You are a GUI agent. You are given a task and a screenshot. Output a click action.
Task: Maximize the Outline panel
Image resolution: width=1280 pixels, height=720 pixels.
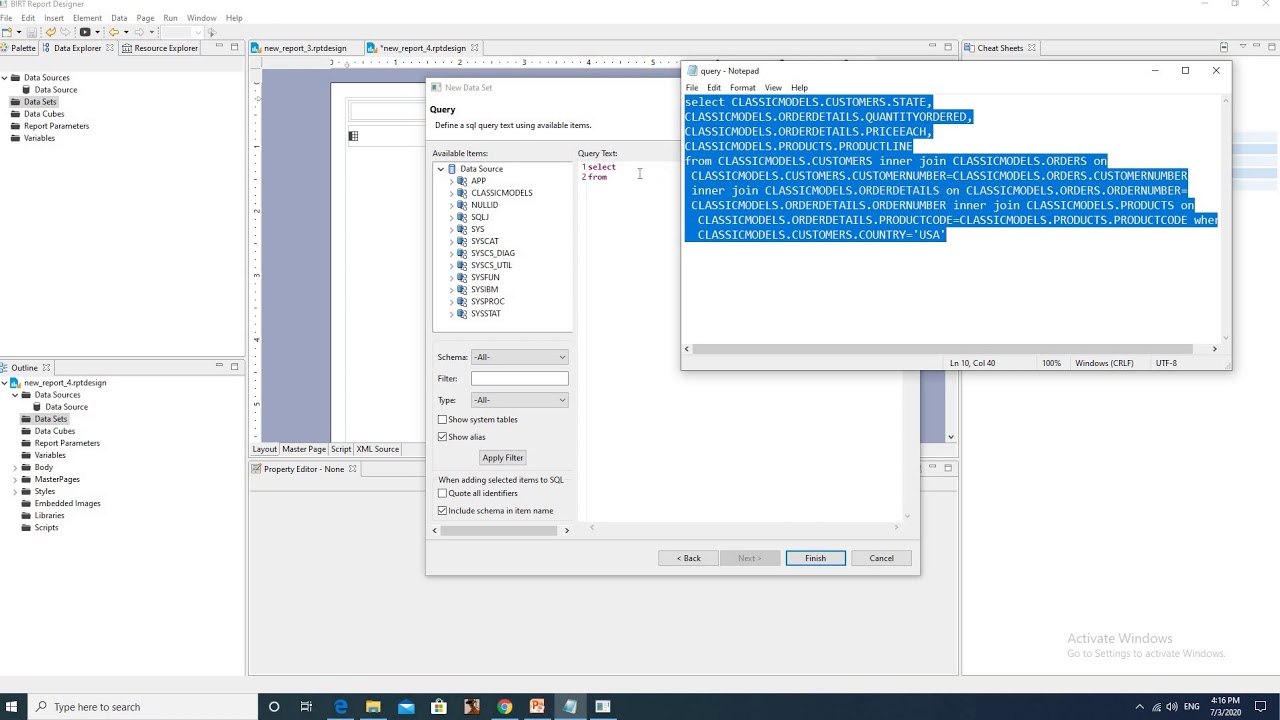234,367
